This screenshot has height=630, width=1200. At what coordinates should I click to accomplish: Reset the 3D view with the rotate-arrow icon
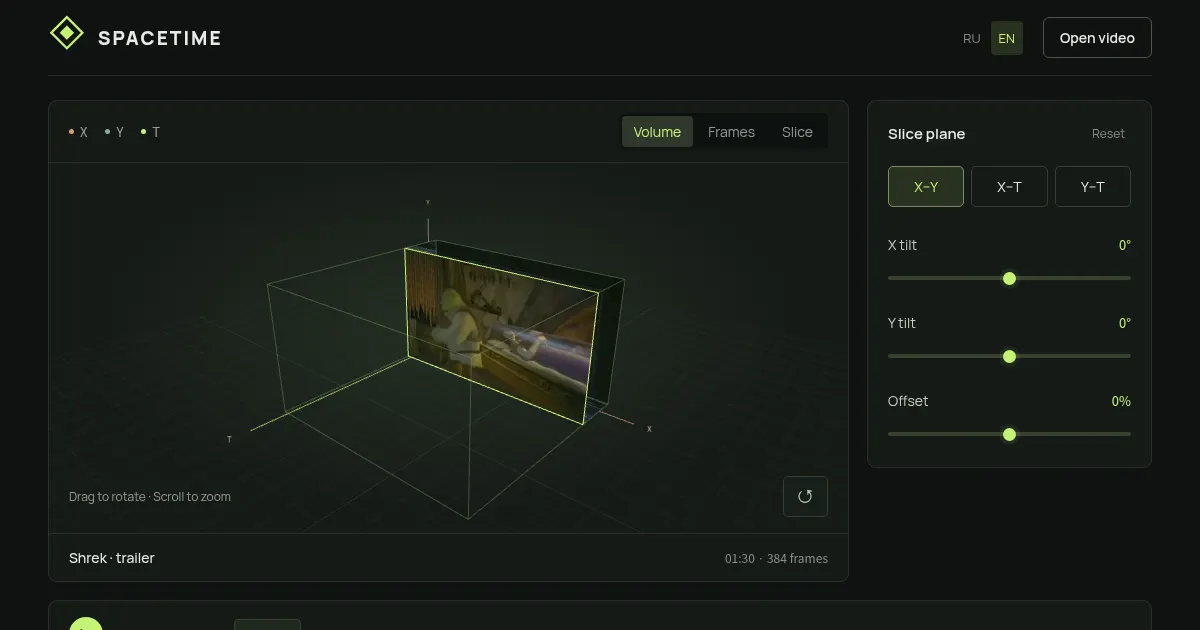pos(805,496)
